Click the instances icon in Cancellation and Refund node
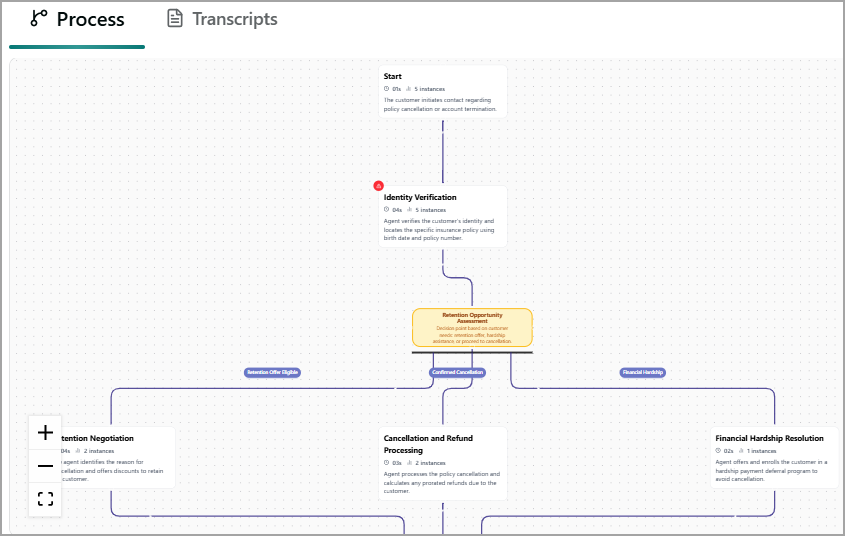Image resolution: width=845 pixels, height=536 pixels. (x=410, y=463)
